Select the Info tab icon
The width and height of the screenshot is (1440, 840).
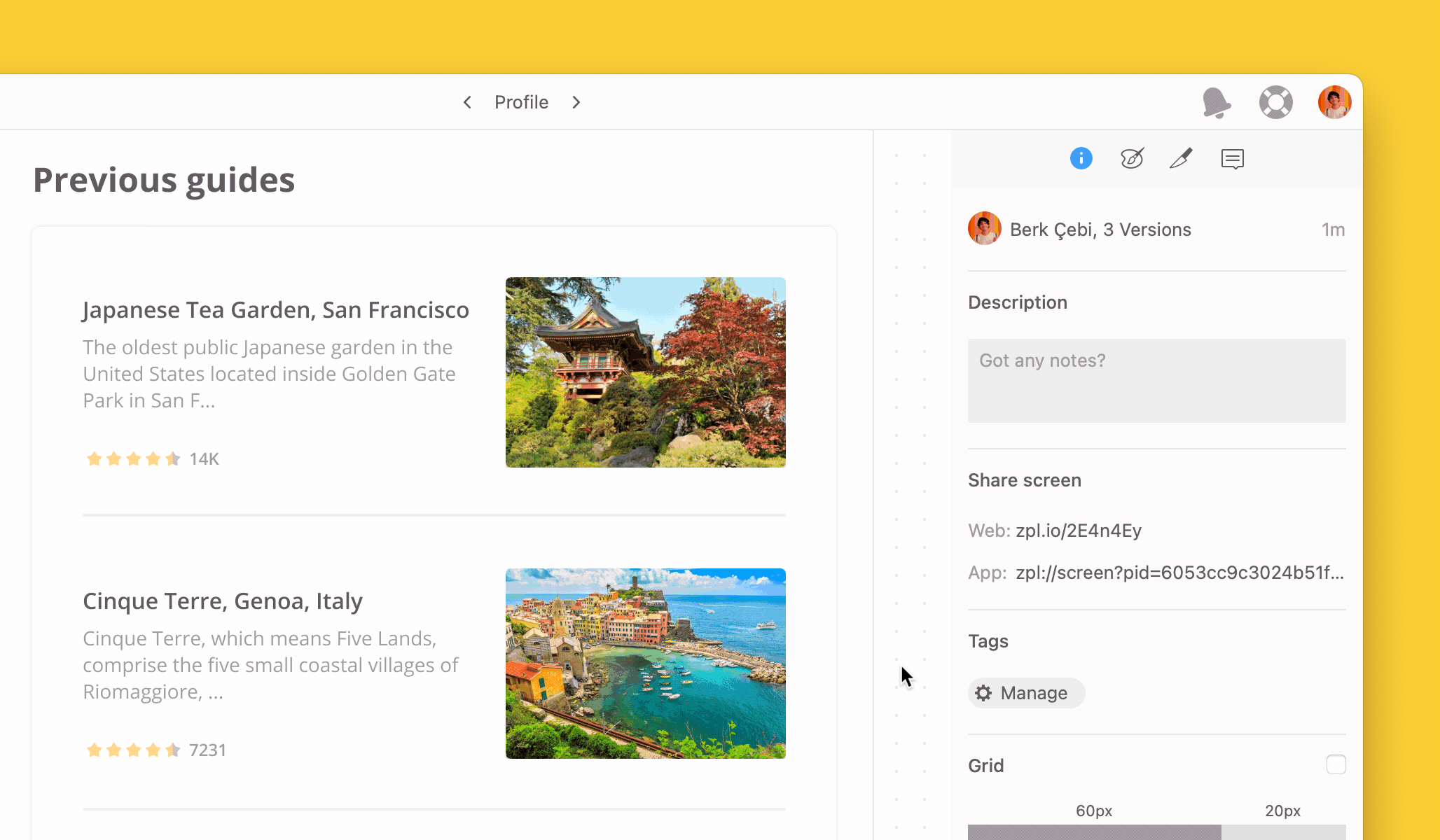(x=1081, y=158)
